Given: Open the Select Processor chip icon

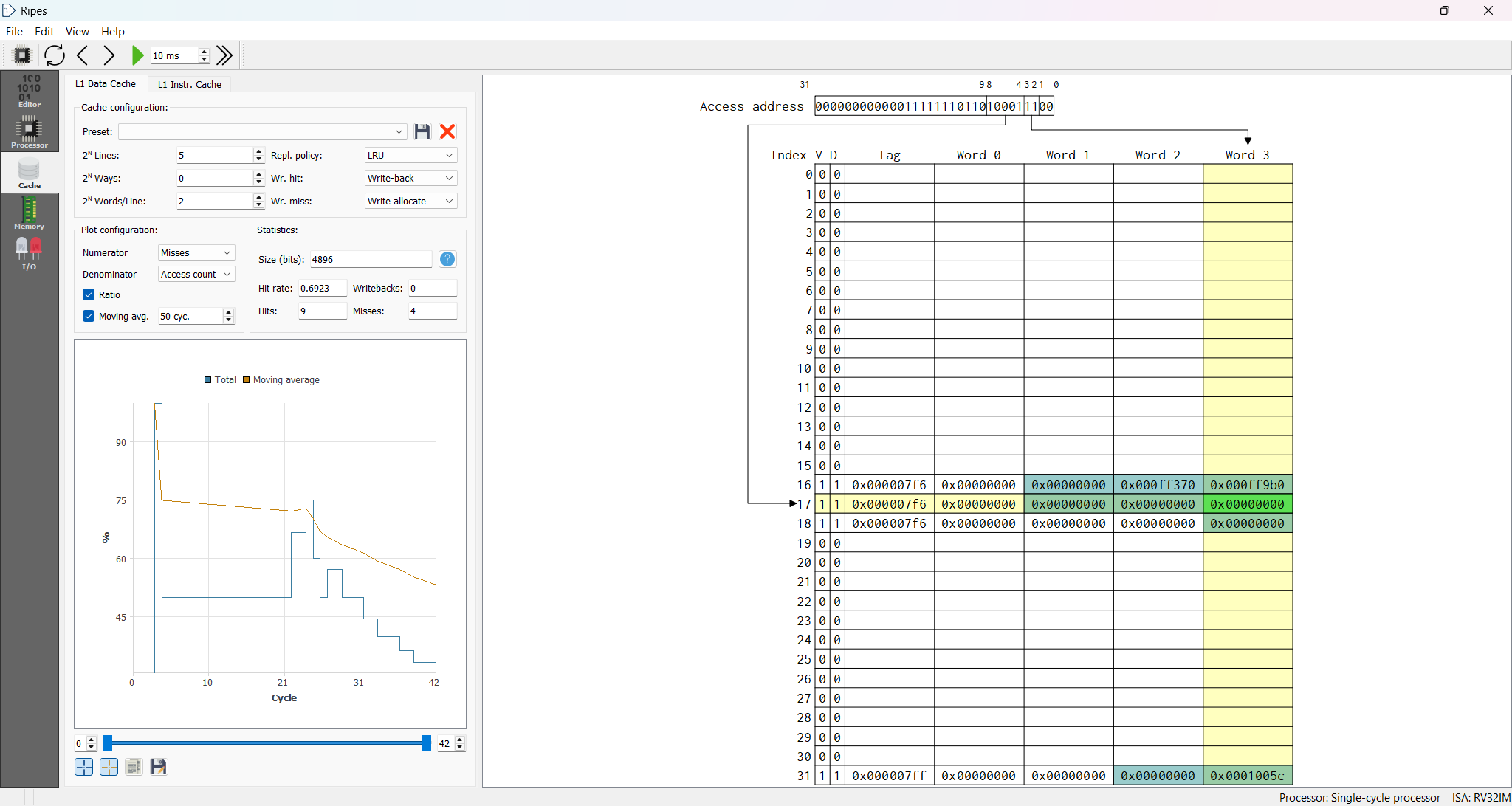Looking at the screenshot, I should [22, 55].
